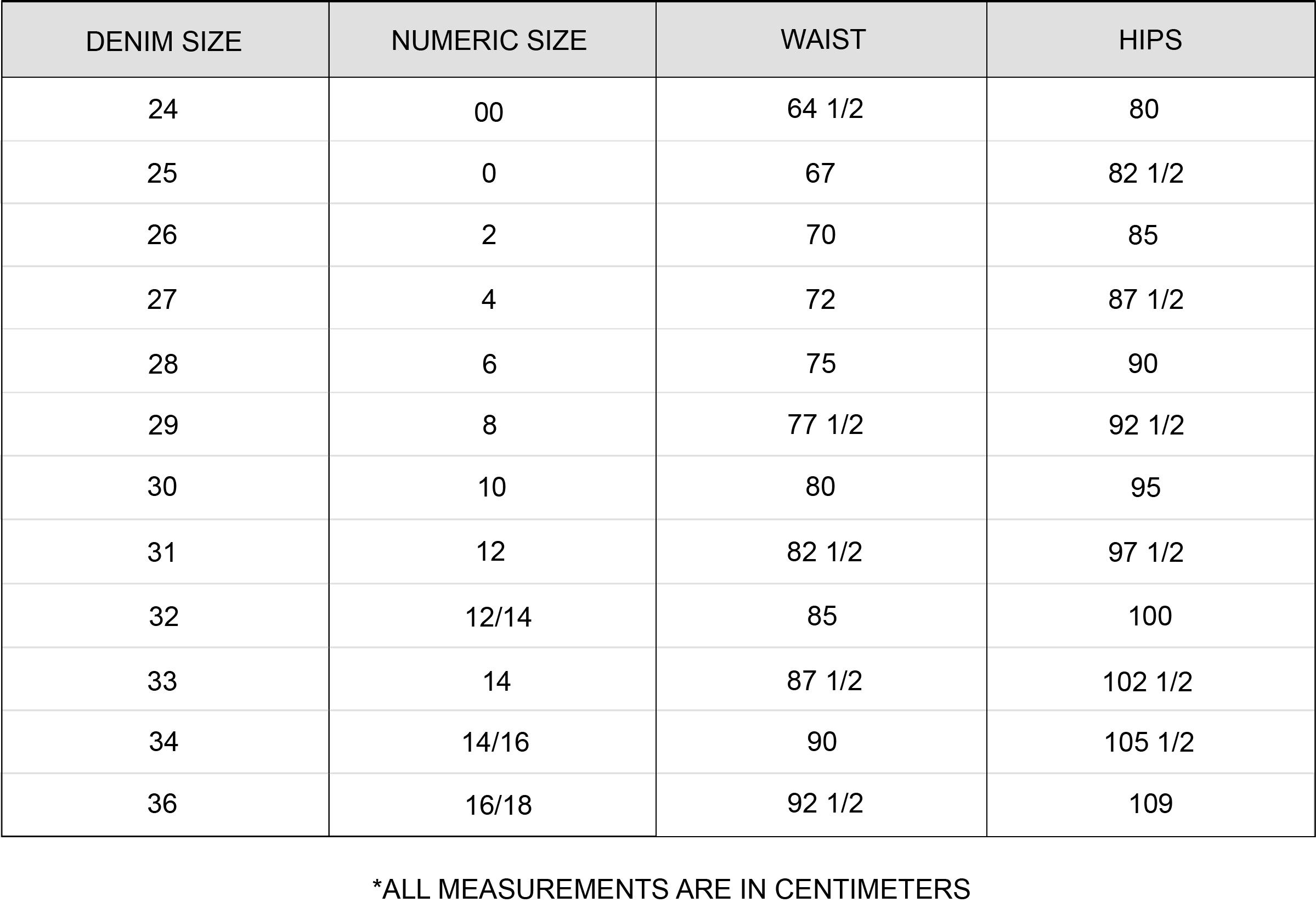Click the DENIM SIZE column header

pos(164,42)
